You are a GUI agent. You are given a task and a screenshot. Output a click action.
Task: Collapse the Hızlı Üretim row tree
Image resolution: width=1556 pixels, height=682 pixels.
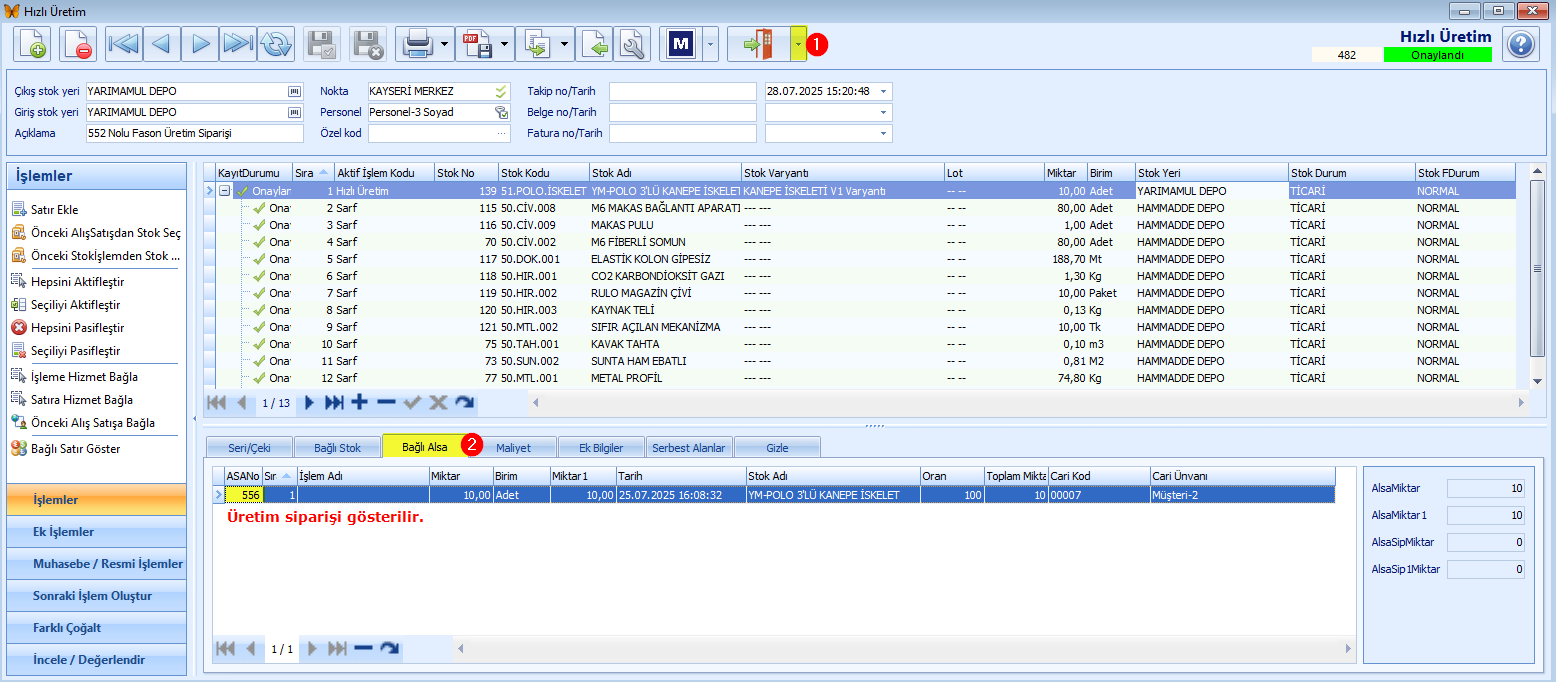tap(225, 190)
